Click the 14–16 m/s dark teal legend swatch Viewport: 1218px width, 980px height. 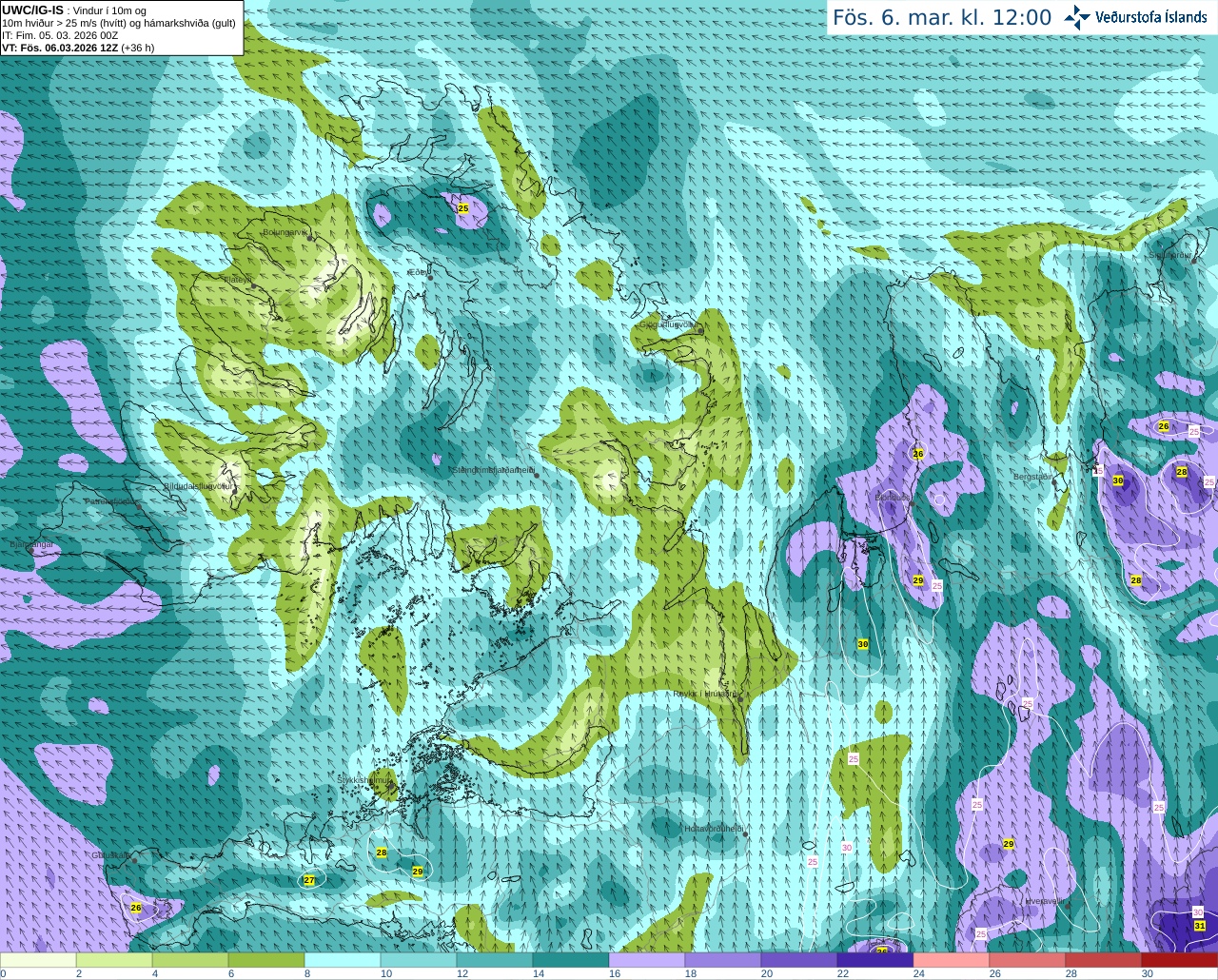[571, 960]
